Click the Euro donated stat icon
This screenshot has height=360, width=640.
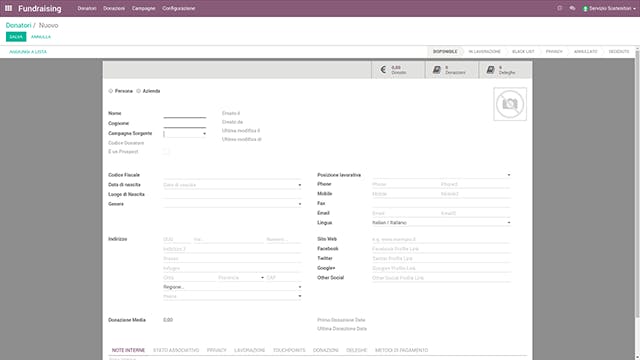point(383,70)
